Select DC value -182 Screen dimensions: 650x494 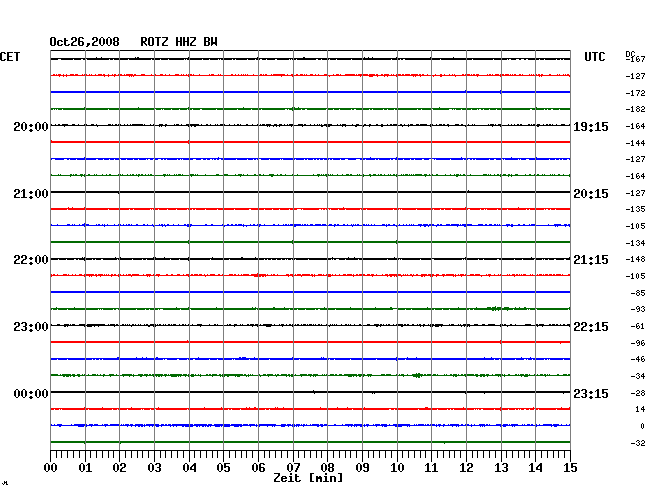[635, 109]
